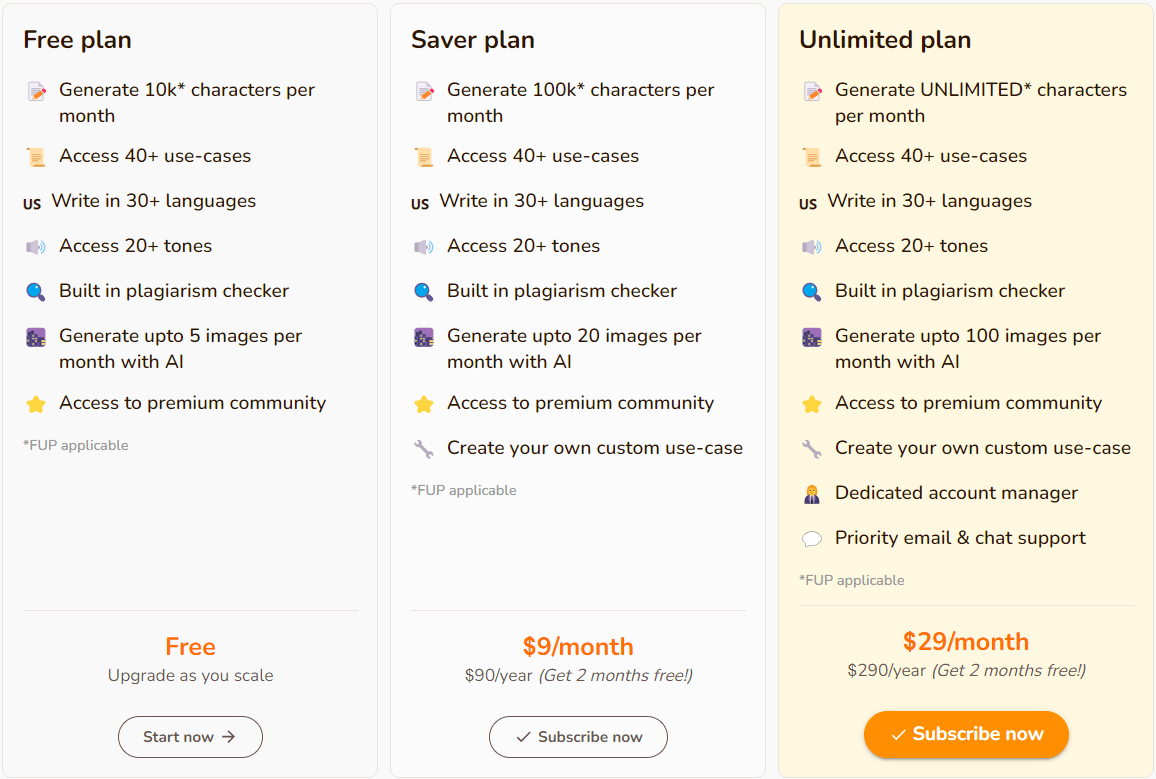Click the orange Subscribe now button
The height and width of the screenshot is (779, 1156).
966,734
